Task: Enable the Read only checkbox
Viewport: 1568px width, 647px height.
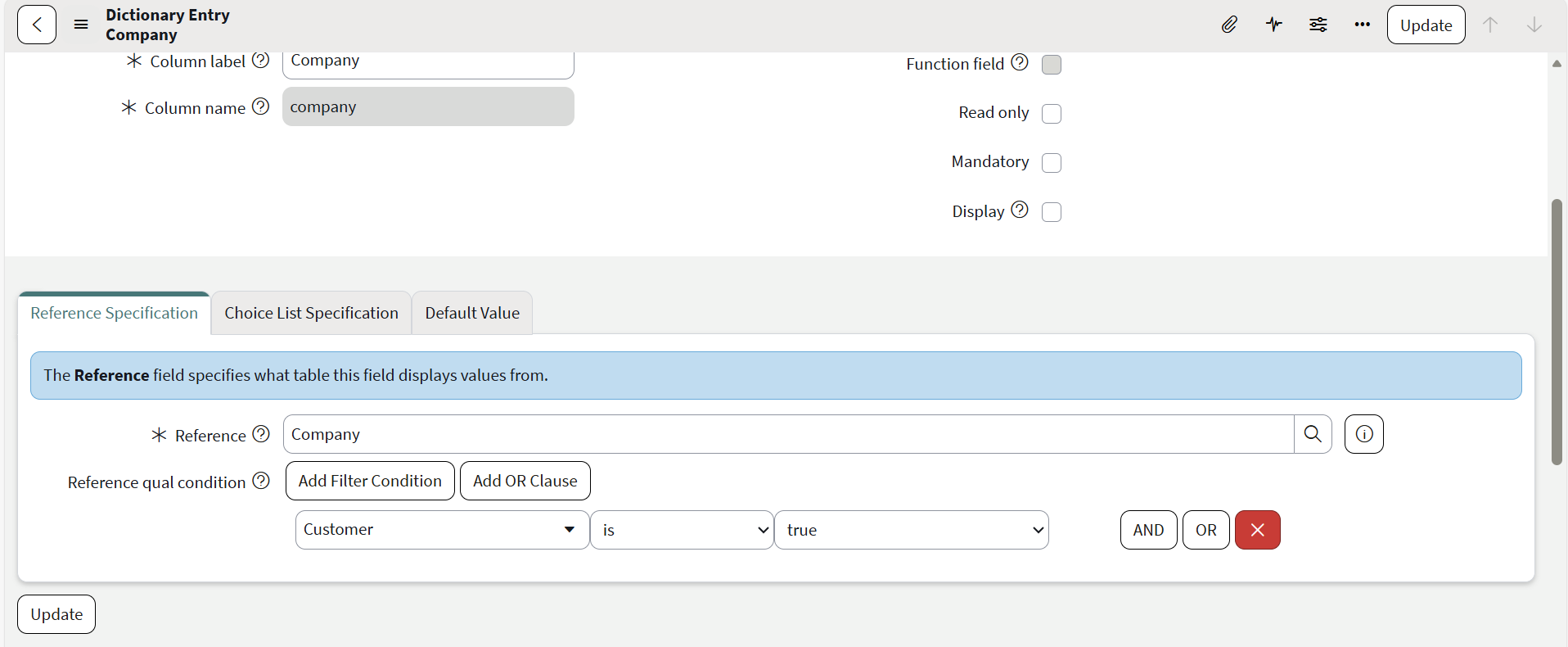Action: (1052, 114)
